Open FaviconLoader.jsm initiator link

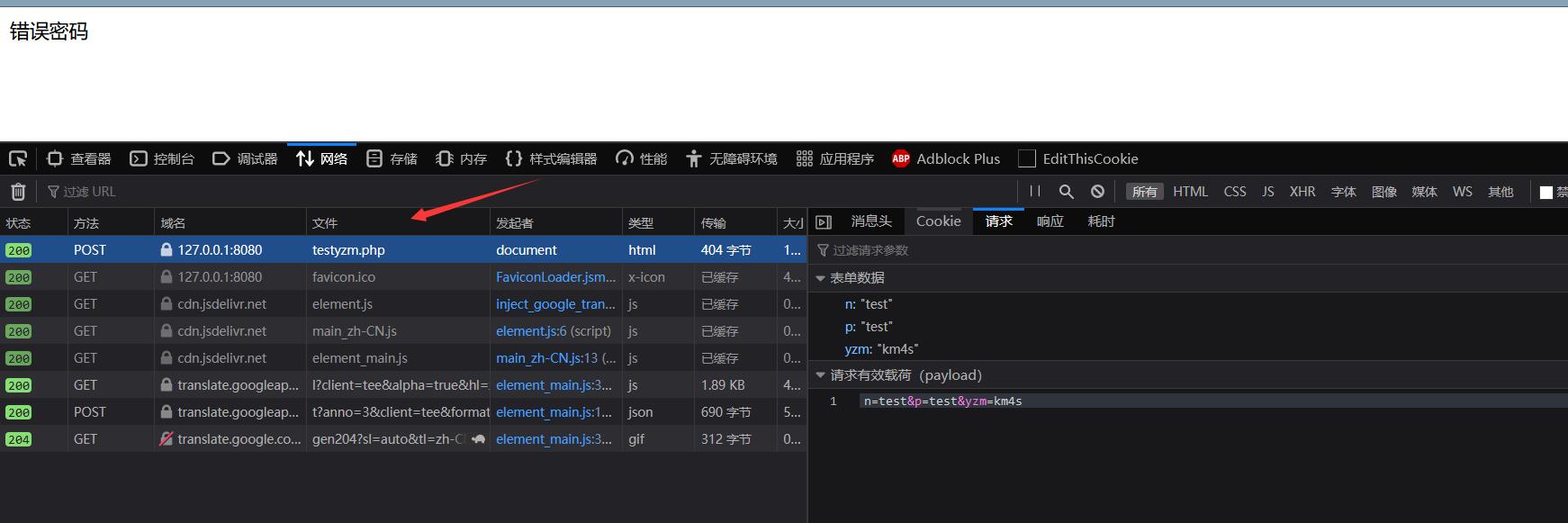click(555, 277)
